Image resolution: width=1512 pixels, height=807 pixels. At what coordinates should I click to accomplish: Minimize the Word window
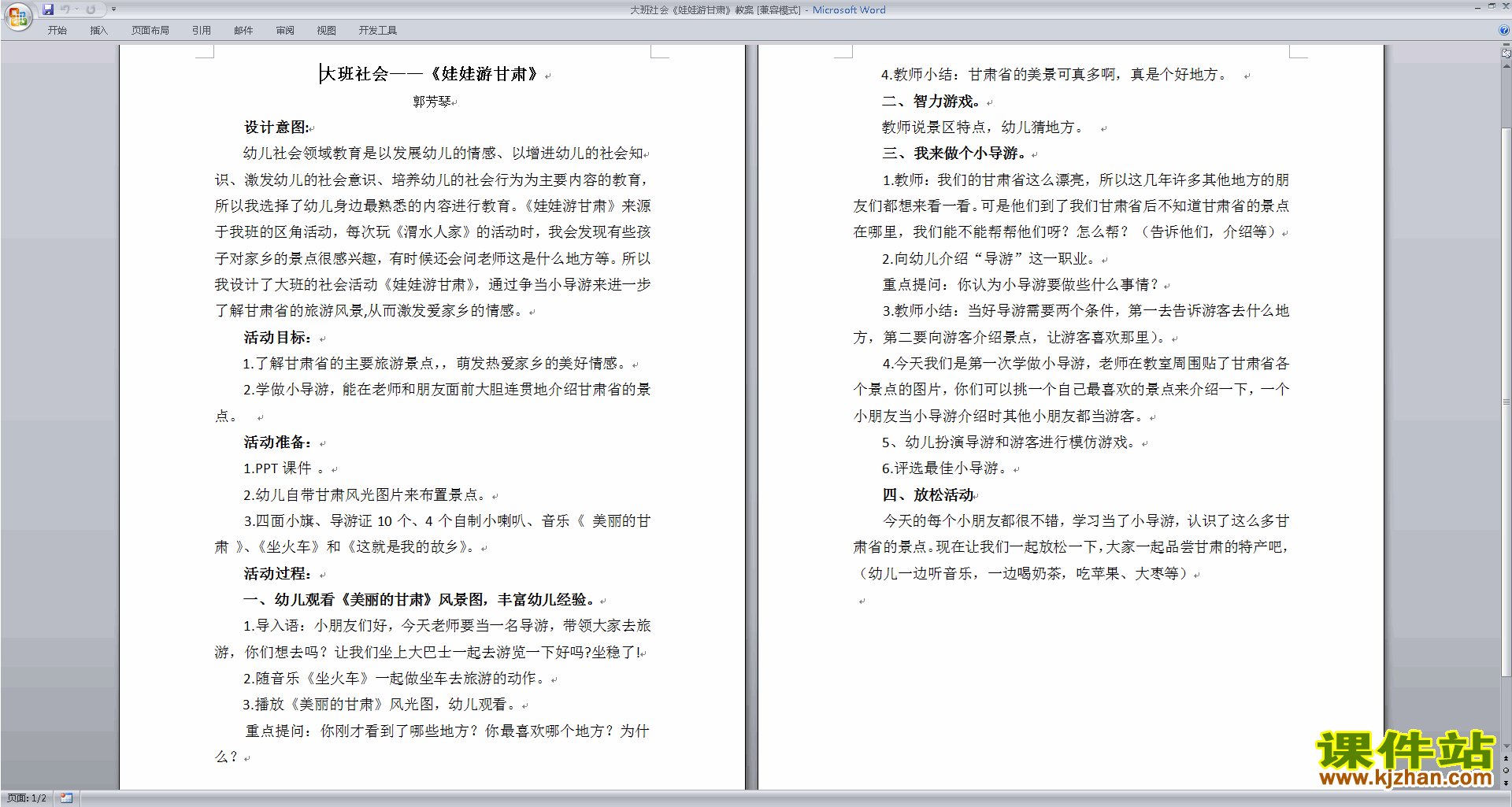(1477, 7)
